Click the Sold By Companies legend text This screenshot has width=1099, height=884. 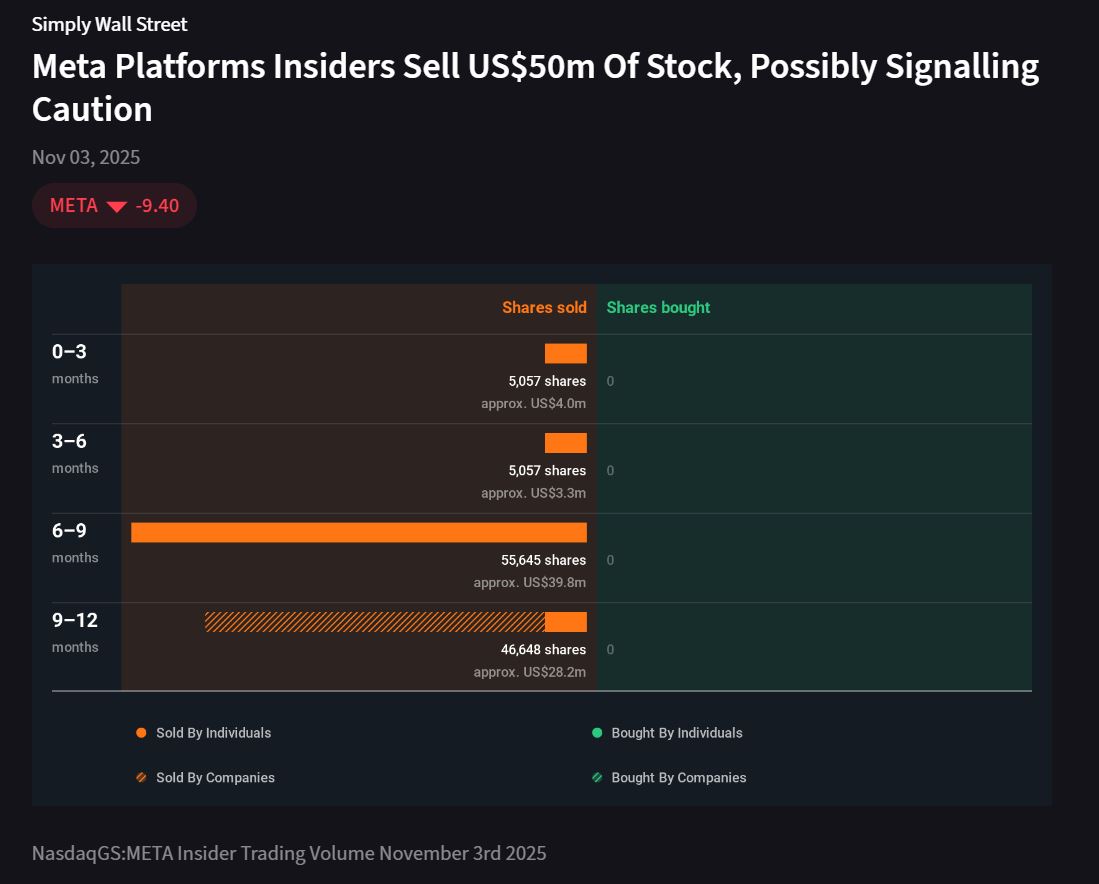[215, 778]
